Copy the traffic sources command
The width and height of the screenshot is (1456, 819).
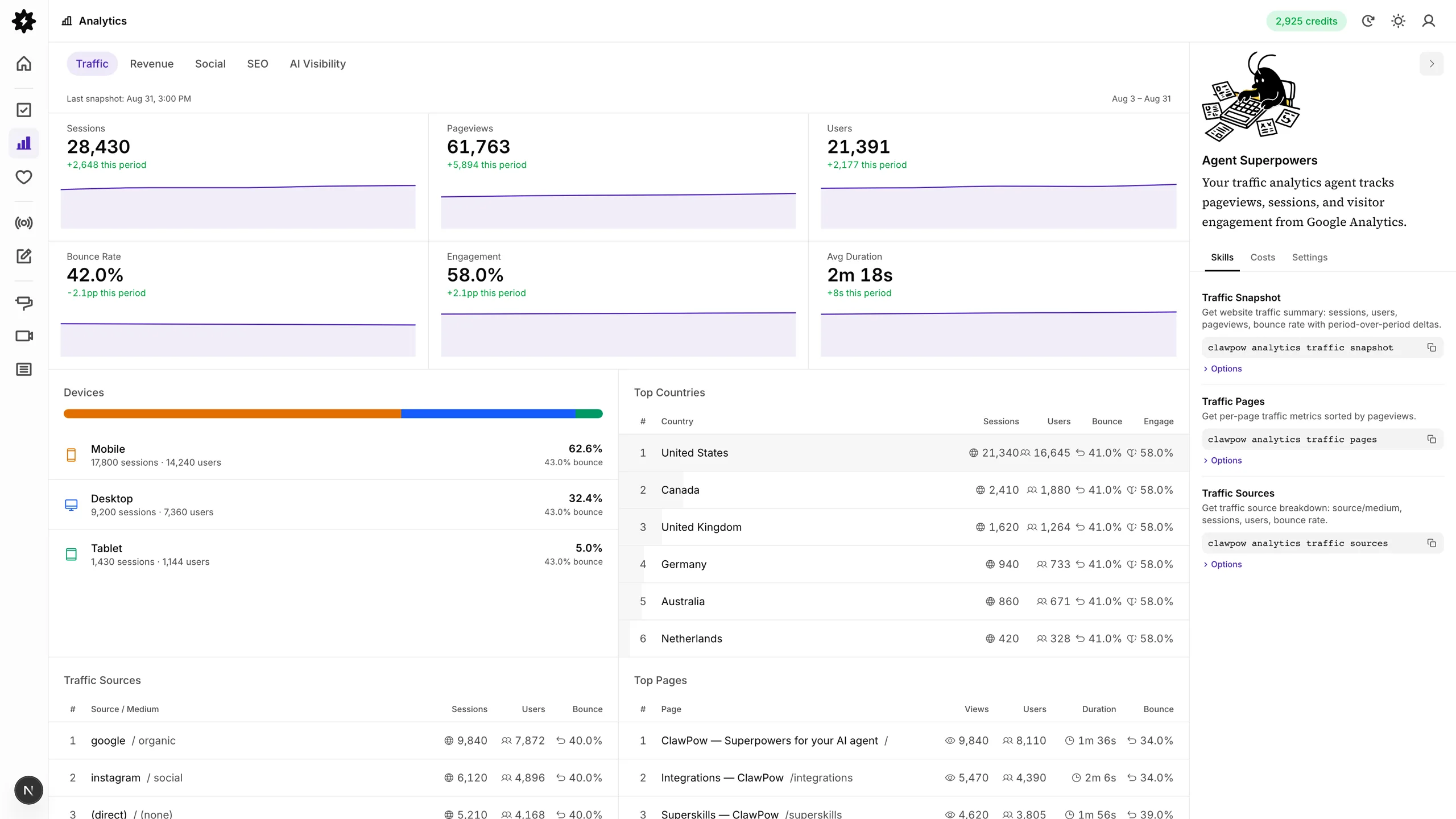pyautogui.click(x=1432, y=543)
